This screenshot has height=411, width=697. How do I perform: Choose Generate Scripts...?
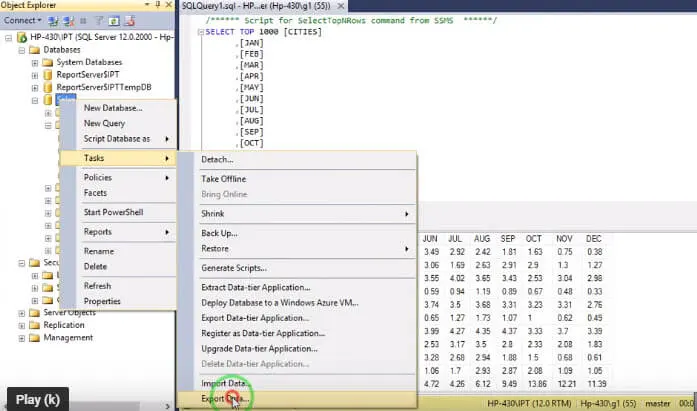coord(297,268)
